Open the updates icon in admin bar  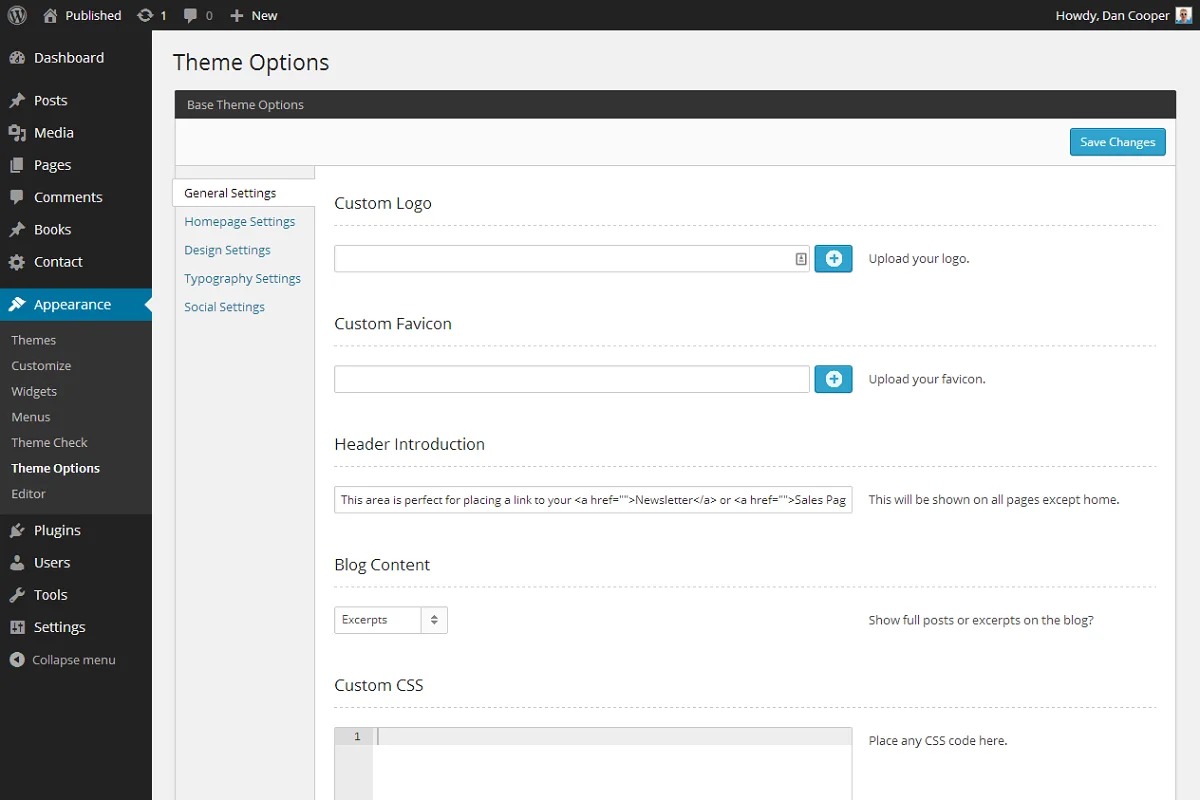(146, 16)
